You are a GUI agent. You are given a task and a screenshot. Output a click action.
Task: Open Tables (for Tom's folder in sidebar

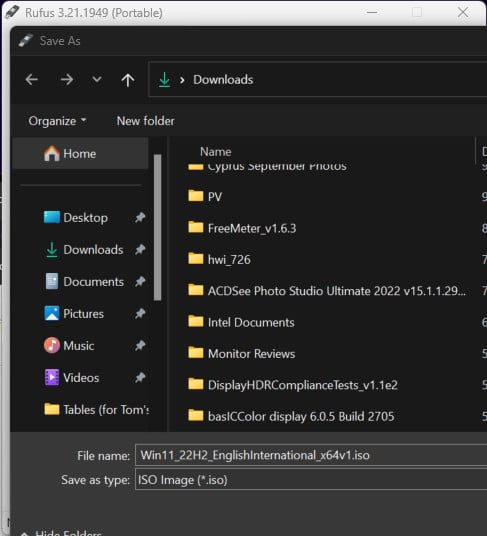pos(97,410)
